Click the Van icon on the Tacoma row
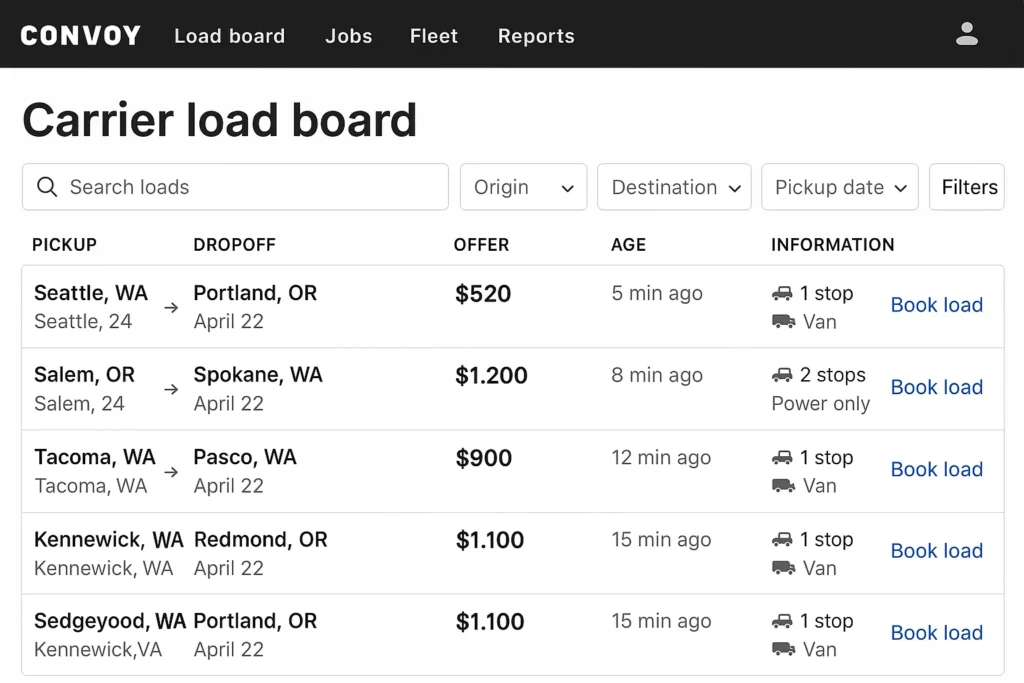This screenshot has height=683, width=1024. click(x=782, y=486)
